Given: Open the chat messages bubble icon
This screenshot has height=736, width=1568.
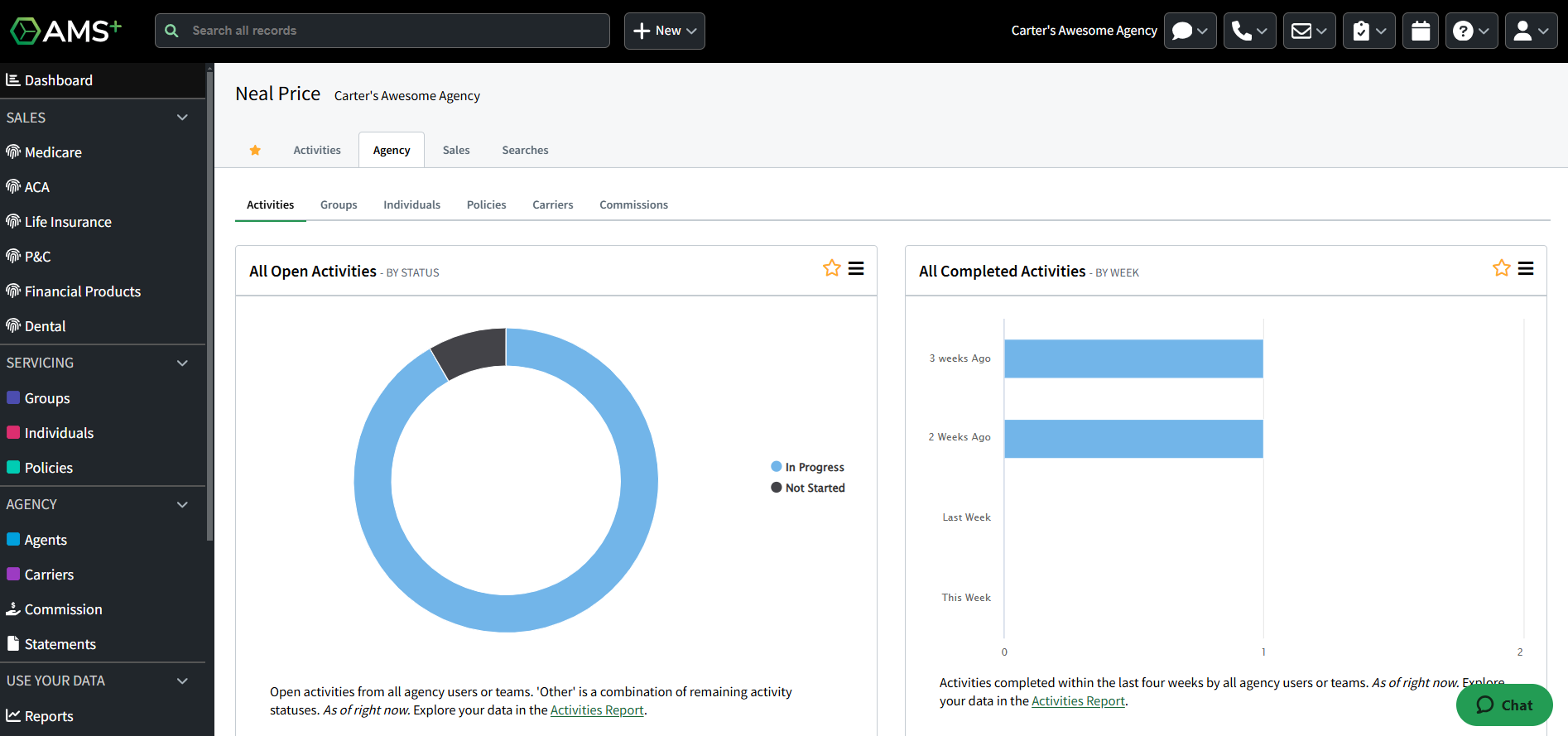Looking at the screenshot, I should click(x=1190, y=31).
